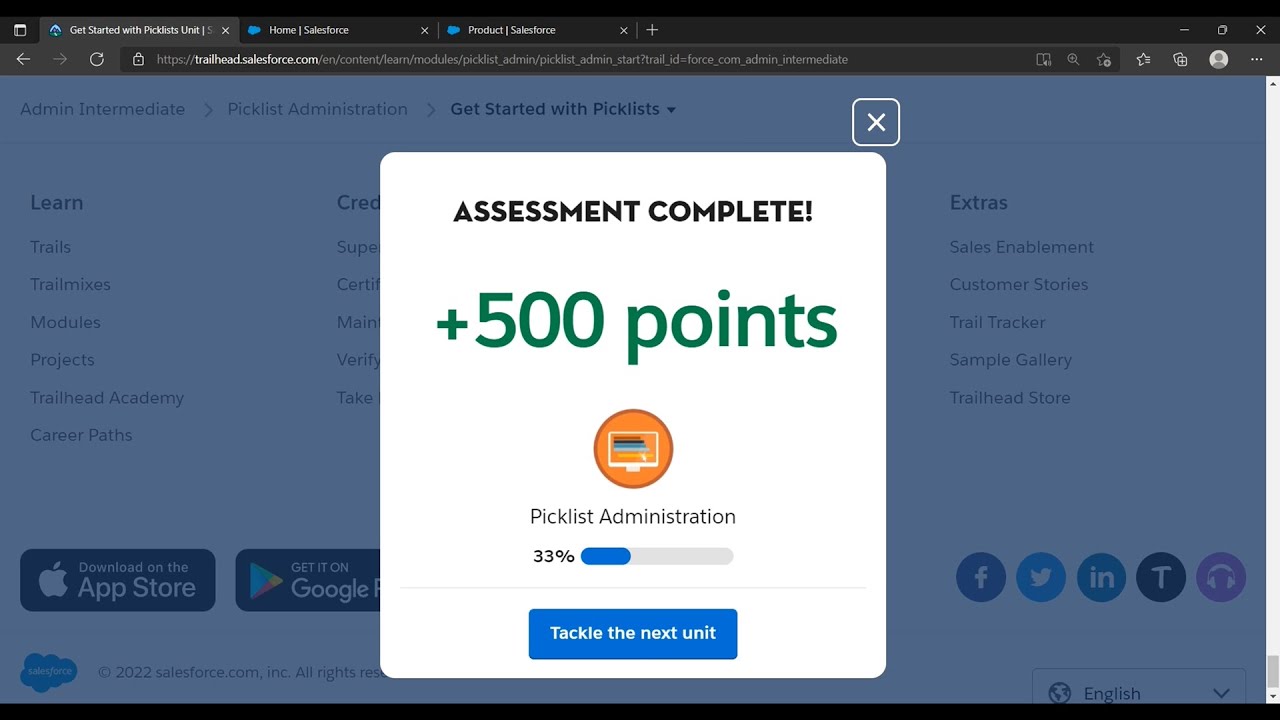1280x720 pixels.
Task: Reload the current page
Action: [97, 59]
